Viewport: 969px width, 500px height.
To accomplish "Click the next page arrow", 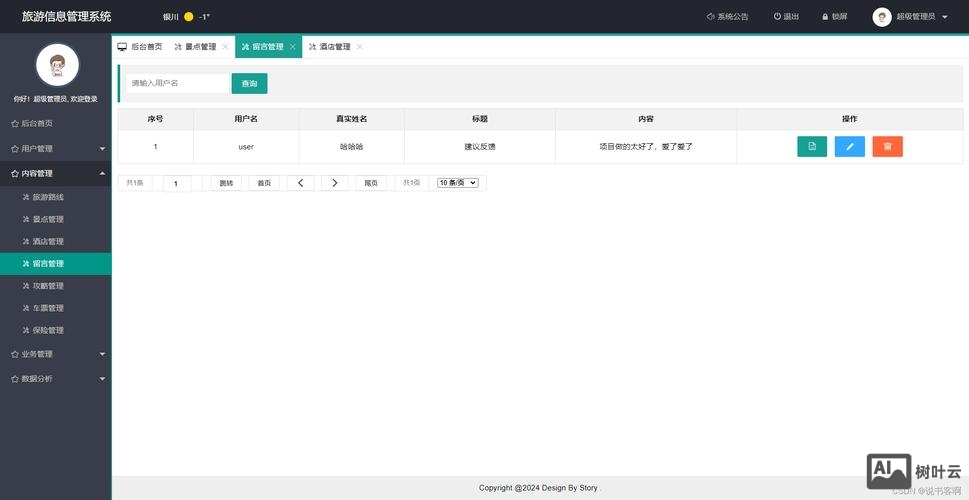I will 335,183.
